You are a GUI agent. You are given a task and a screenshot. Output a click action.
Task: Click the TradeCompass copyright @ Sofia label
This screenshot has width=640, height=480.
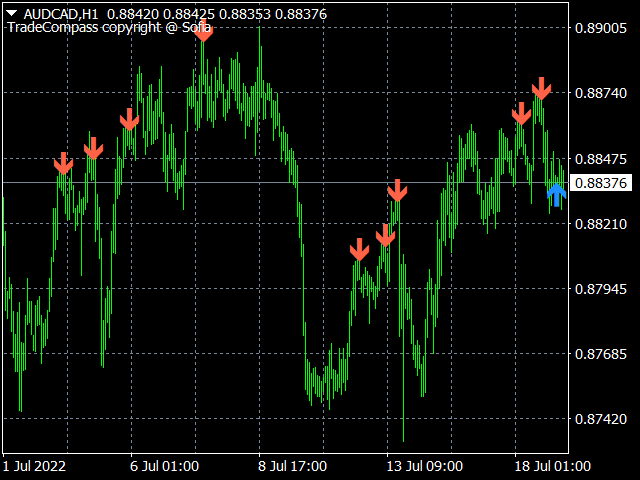(109, 27)
